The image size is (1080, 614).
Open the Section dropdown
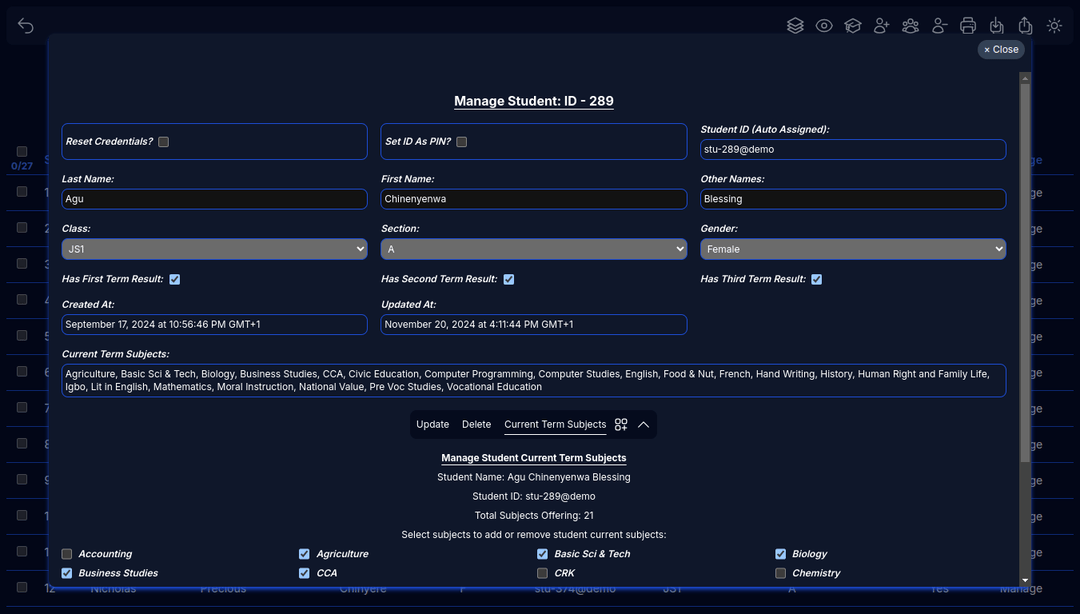click(x=533, y=249)
